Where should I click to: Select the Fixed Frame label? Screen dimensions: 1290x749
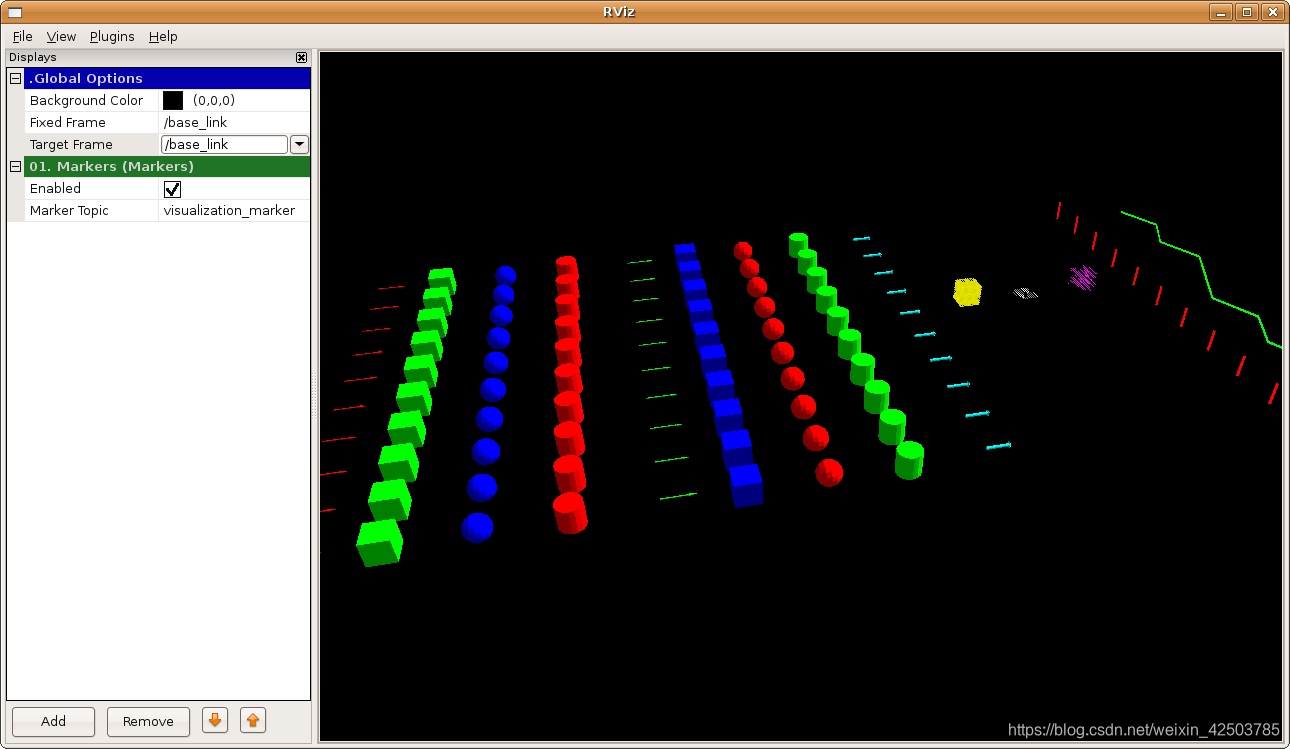pos(67,122)
